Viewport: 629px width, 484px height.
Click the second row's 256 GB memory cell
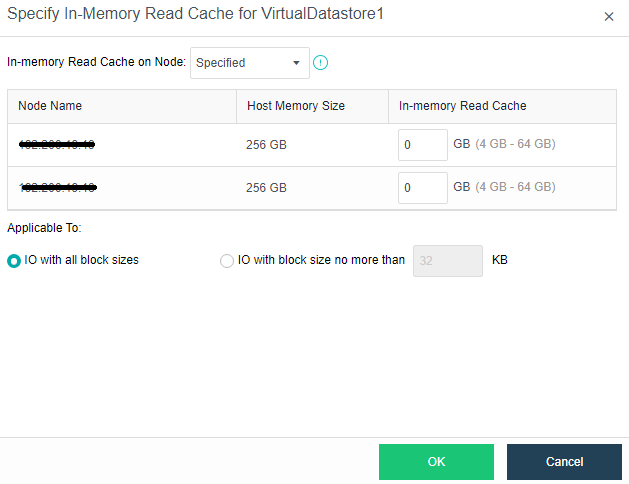coord(266,187)
